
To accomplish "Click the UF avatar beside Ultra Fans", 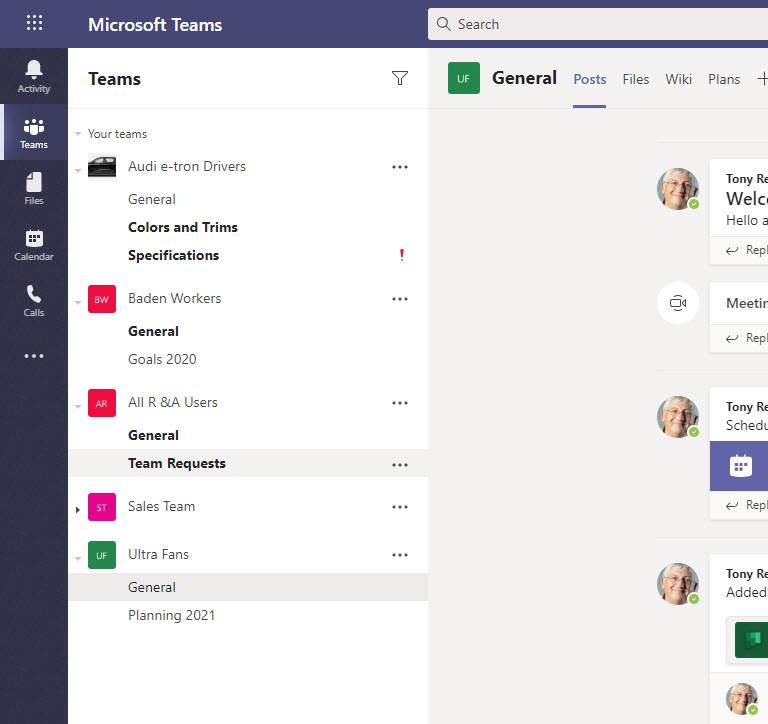I will [x=102, y=555].
